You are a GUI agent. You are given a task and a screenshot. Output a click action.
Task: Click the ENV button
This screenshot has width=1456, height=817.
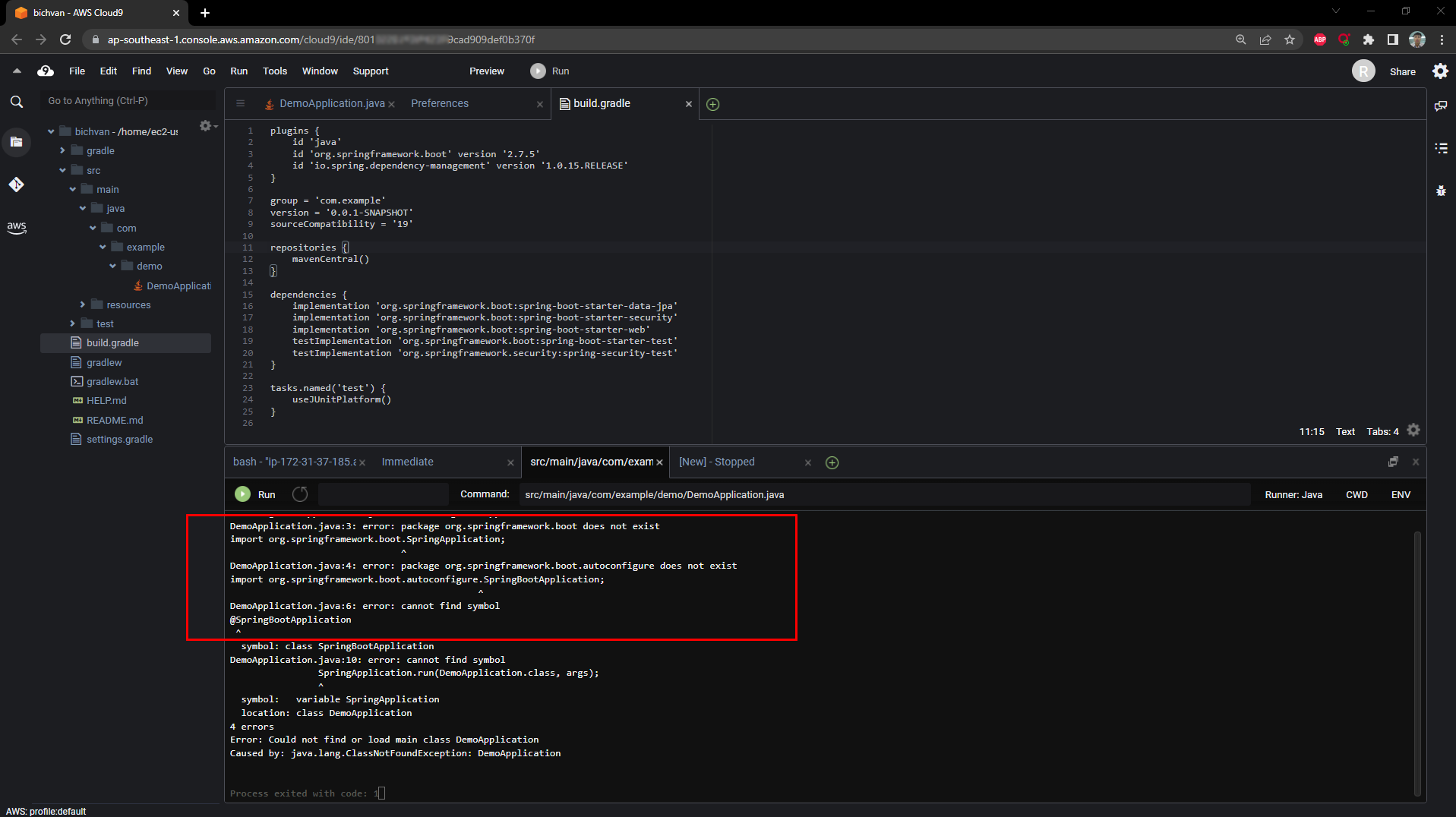tap(1401, 494)
